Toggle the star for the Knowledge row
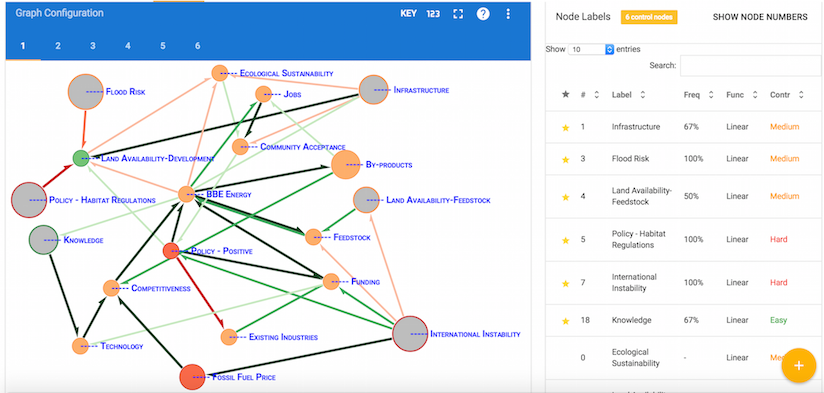Screen dimensions: 824x393 [565, 320]
